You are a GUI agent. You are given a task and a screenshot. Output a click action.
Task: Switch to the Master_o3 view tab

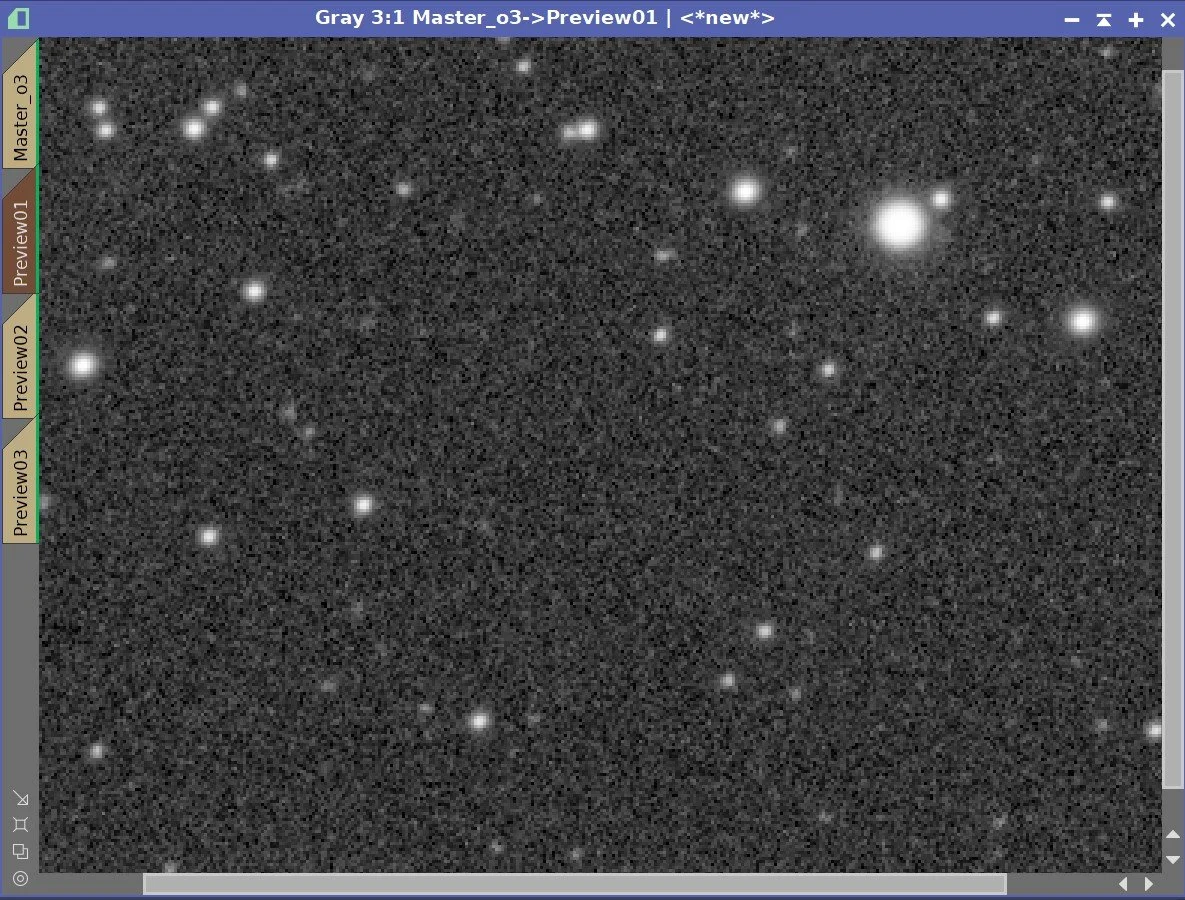pos(20,107)
